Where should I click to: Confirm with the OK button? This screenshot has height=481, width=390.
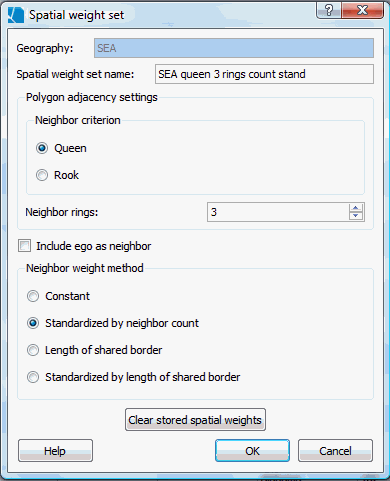[x=252, y=451]
